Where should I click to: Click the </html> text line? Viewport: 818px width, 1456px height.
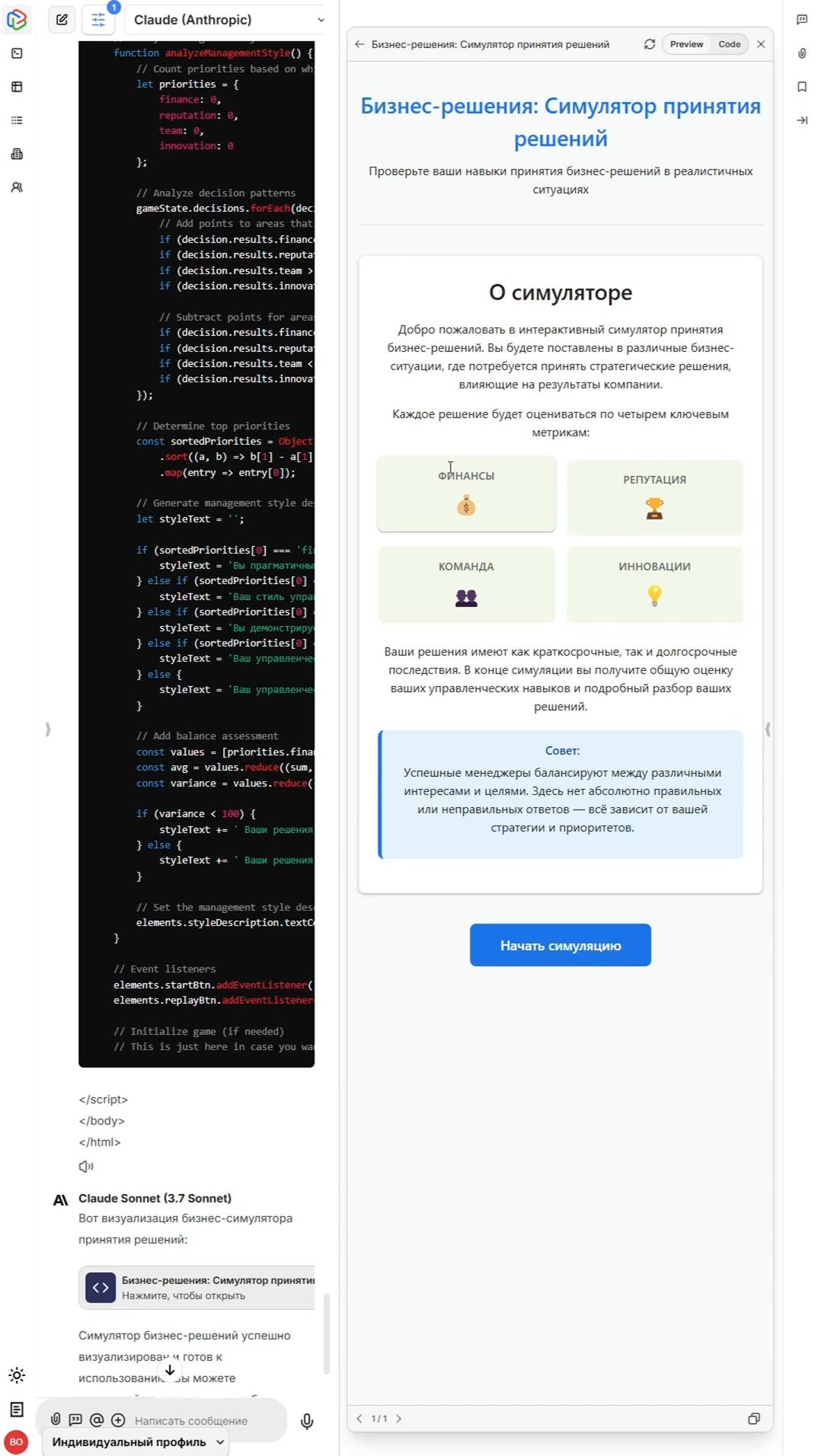click(100, 1142)
